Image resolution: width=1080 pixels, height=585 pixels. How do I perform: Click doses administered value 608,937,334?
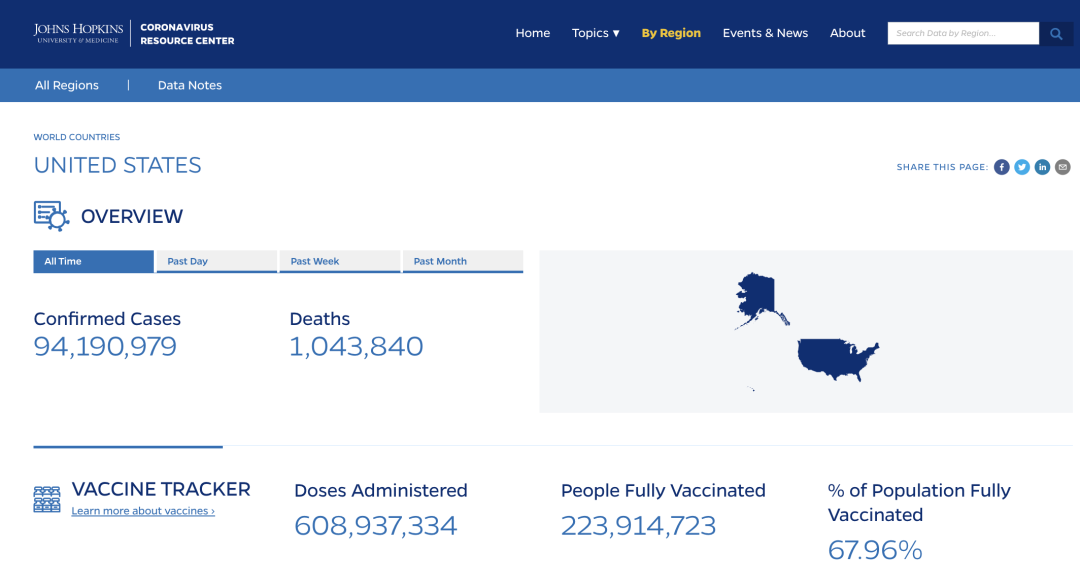coord(375,526)
